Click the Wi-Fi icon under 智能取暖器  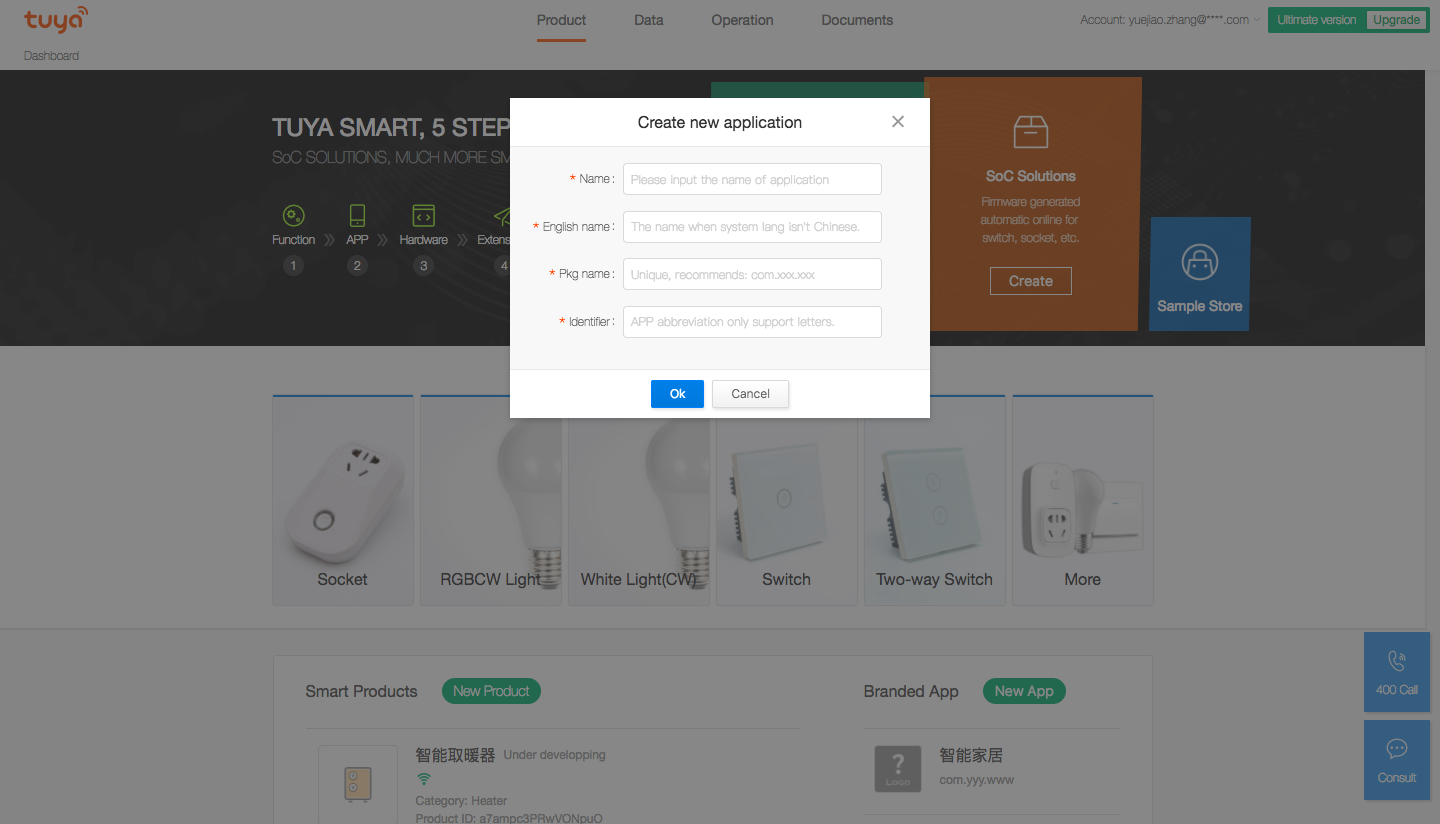pos(424,779)
